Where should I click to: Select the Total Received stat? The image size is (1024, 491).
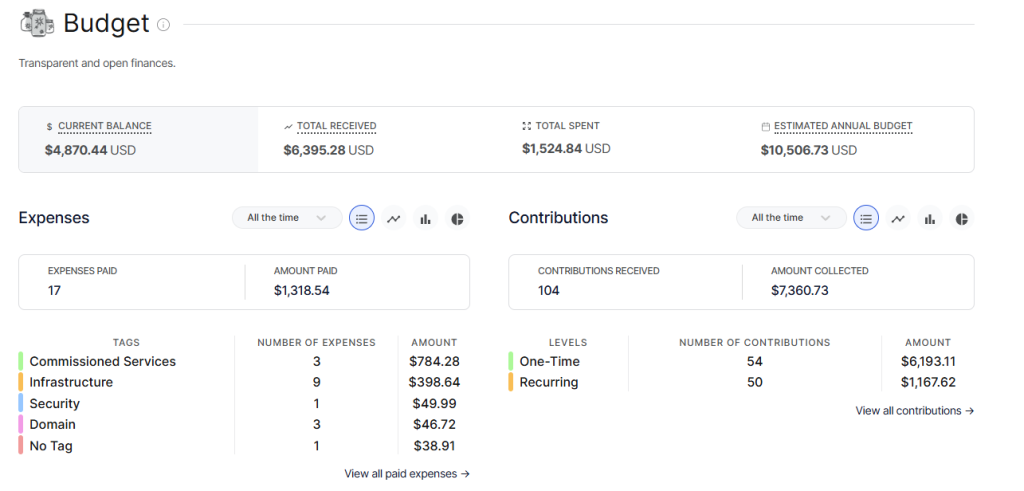coord(336,126)
